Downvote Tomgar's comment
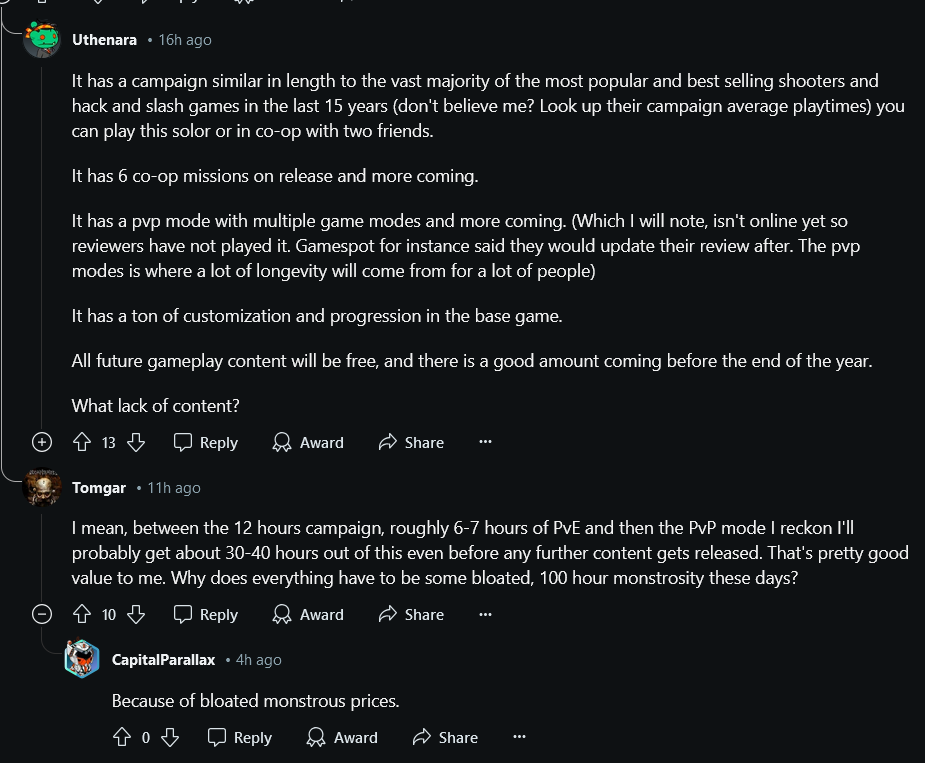 pyautogui.click(x=137, y=614)
